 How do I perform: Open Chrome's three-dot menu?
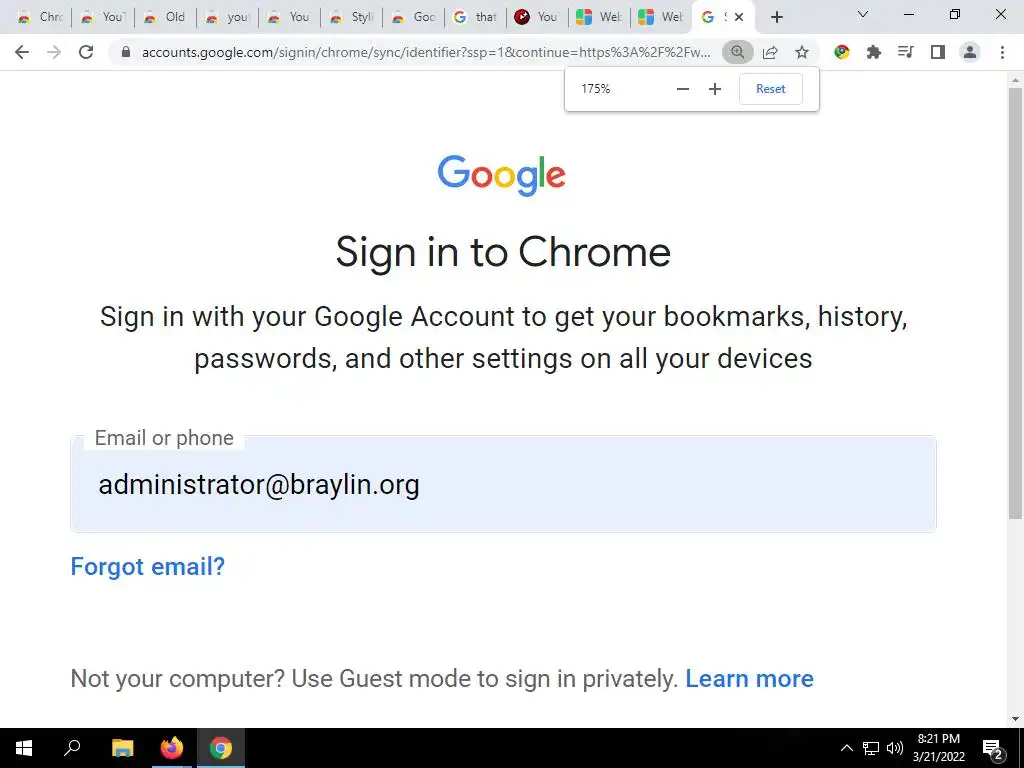click(x=1002, y=52)
